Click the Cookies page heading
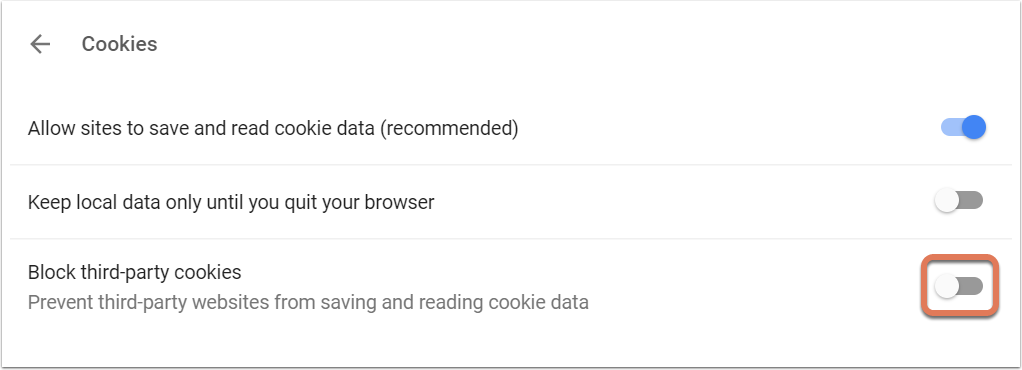The height and width of the screenshot is (370, 1022). pos(119,44)
